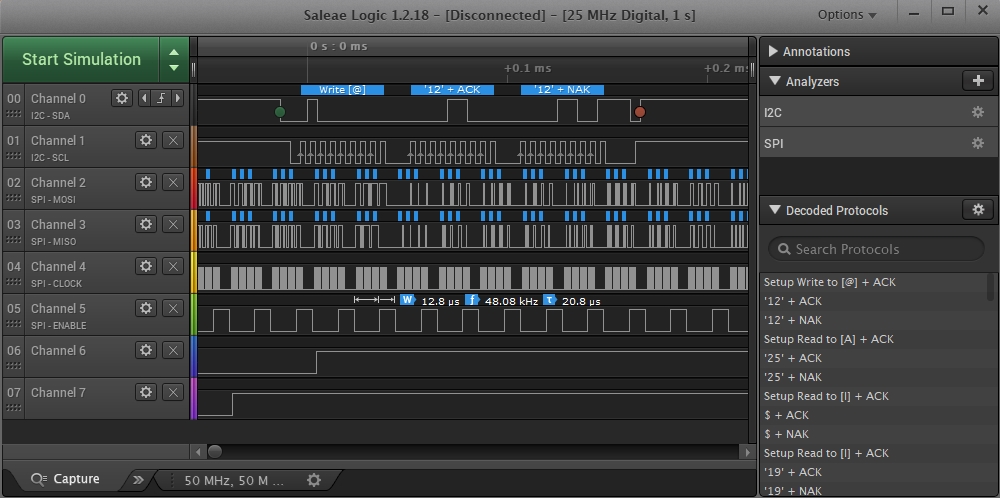Open the Options menu
Screen dimensions: 1000x498
click(x=847, y=14)
